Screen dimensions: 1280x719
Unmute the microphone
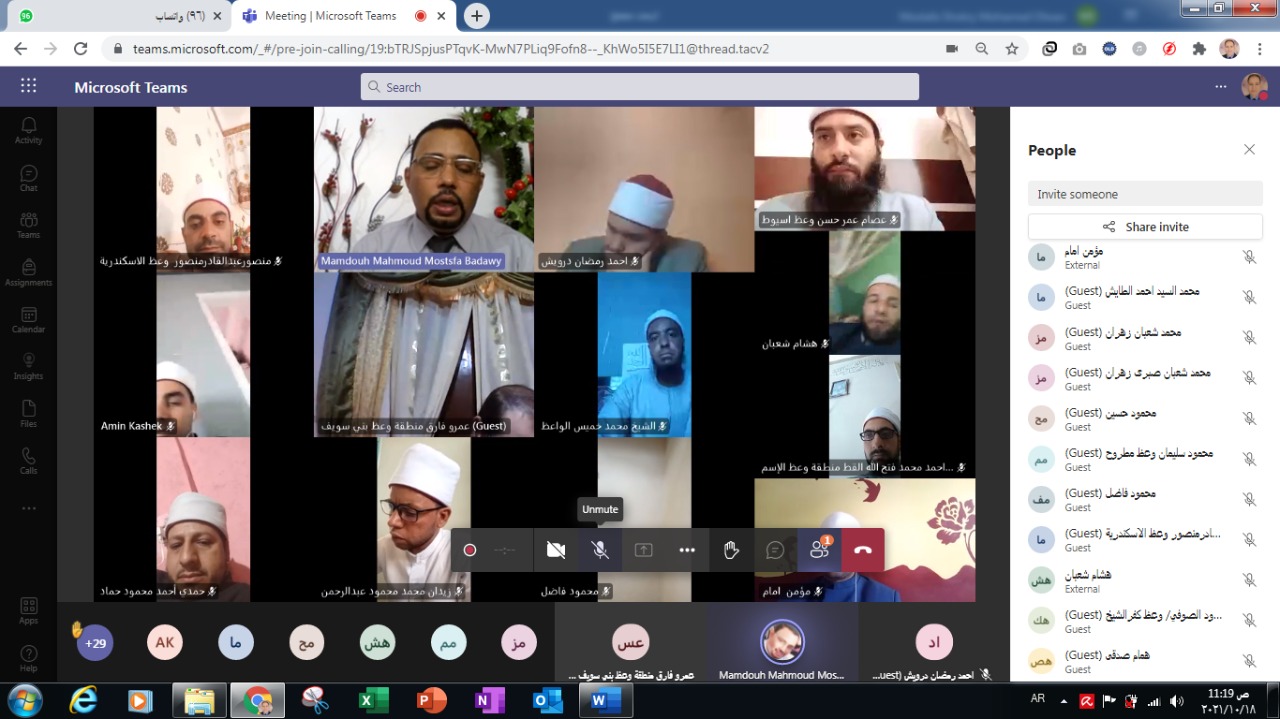600,550
